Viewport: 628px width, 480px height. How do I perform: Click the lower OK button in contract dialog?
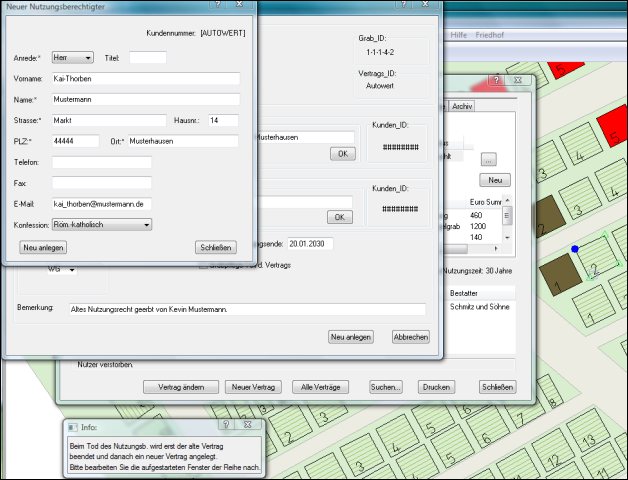(340, 217)
